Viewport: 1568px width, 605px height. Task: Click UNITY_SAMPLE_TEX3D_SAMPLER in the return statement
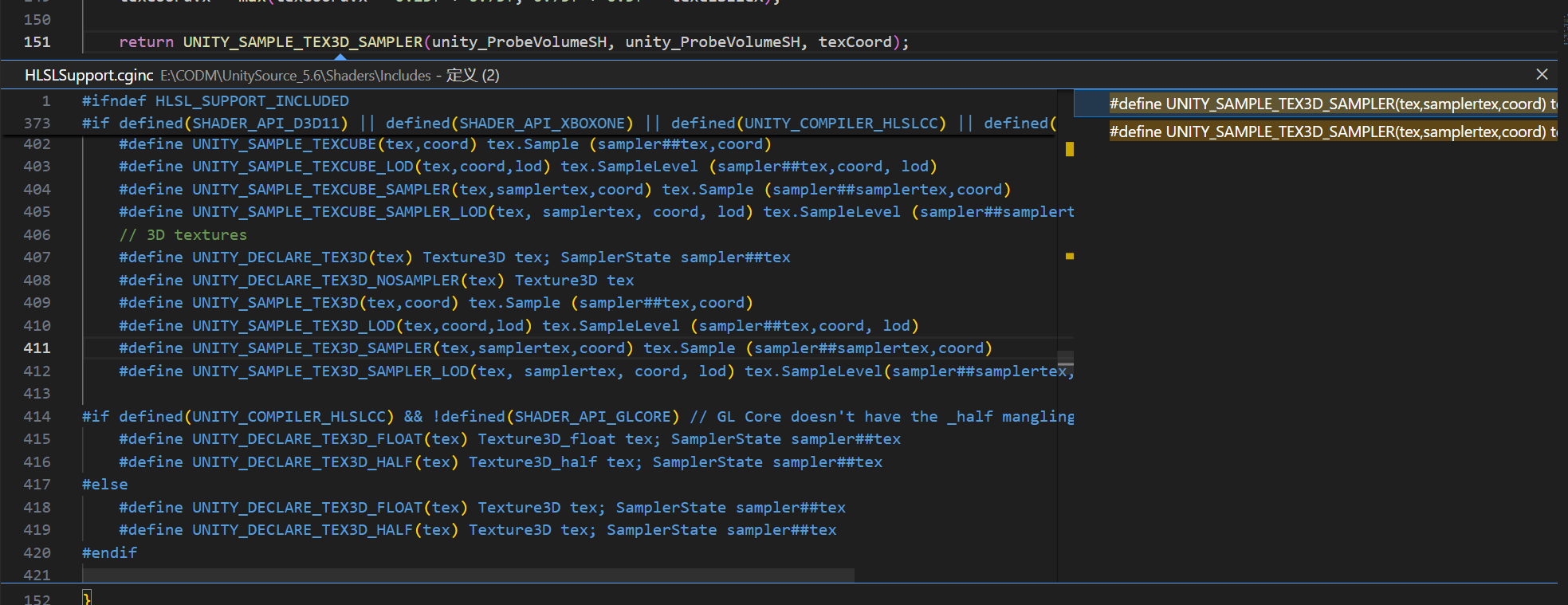tap(303, 42)
